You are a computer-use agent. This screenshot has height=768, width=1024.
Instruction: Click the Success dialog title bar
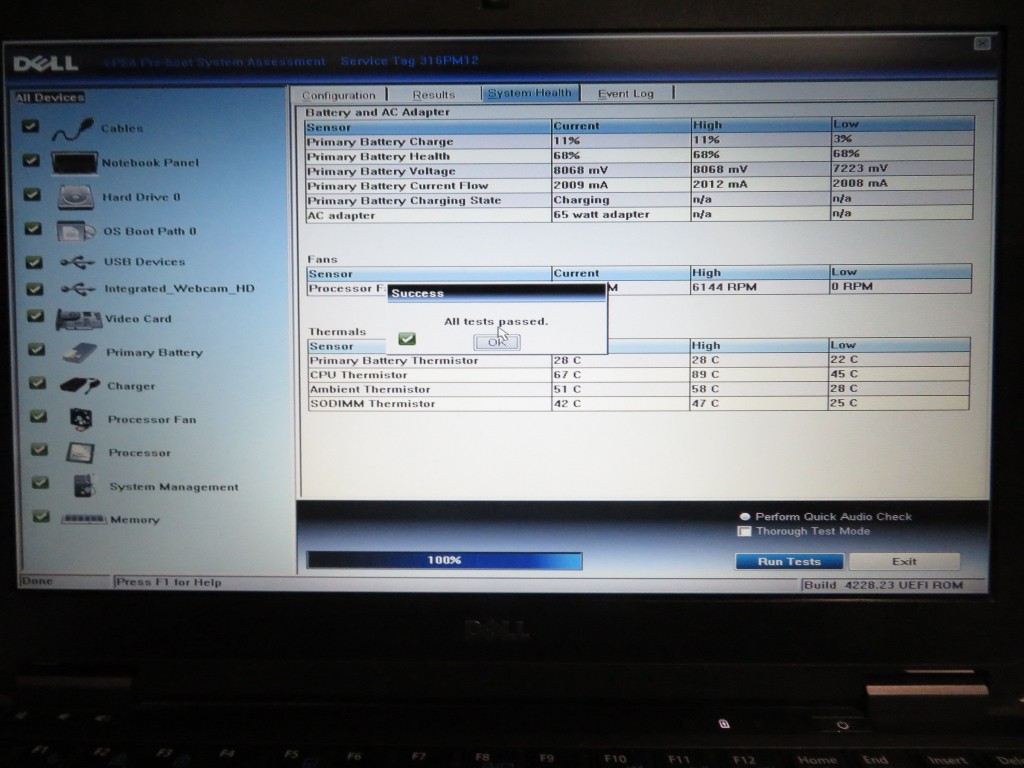point(496,293)
